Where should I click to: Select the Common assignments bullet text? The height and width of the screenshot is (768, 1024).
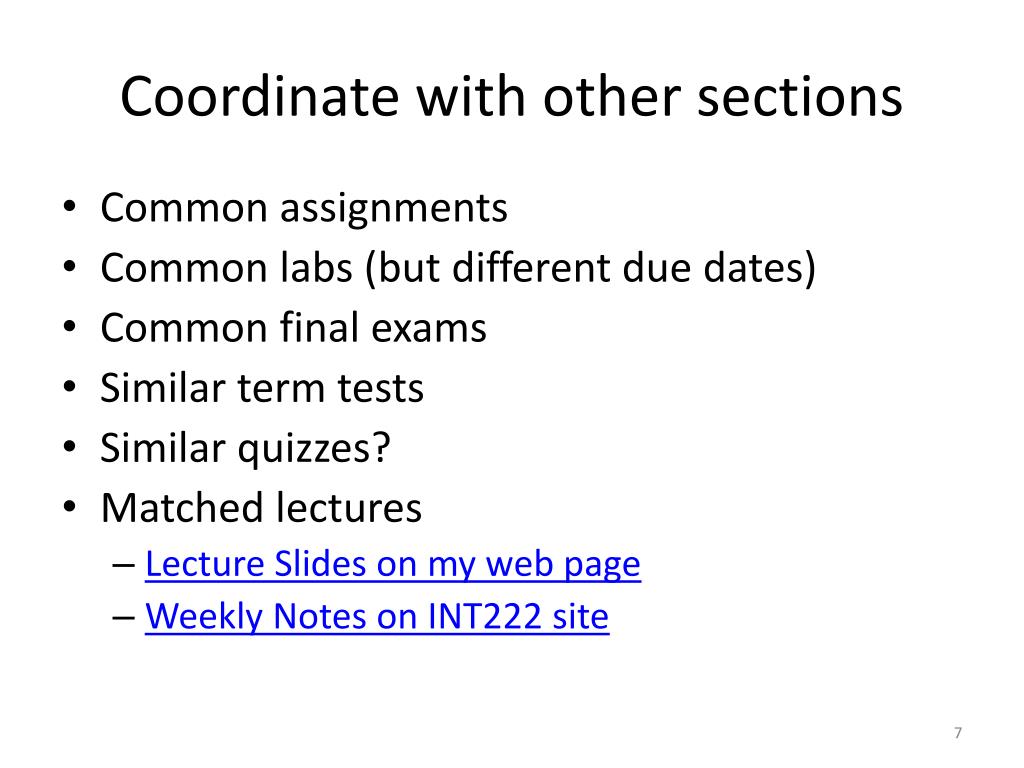(304, 209)
